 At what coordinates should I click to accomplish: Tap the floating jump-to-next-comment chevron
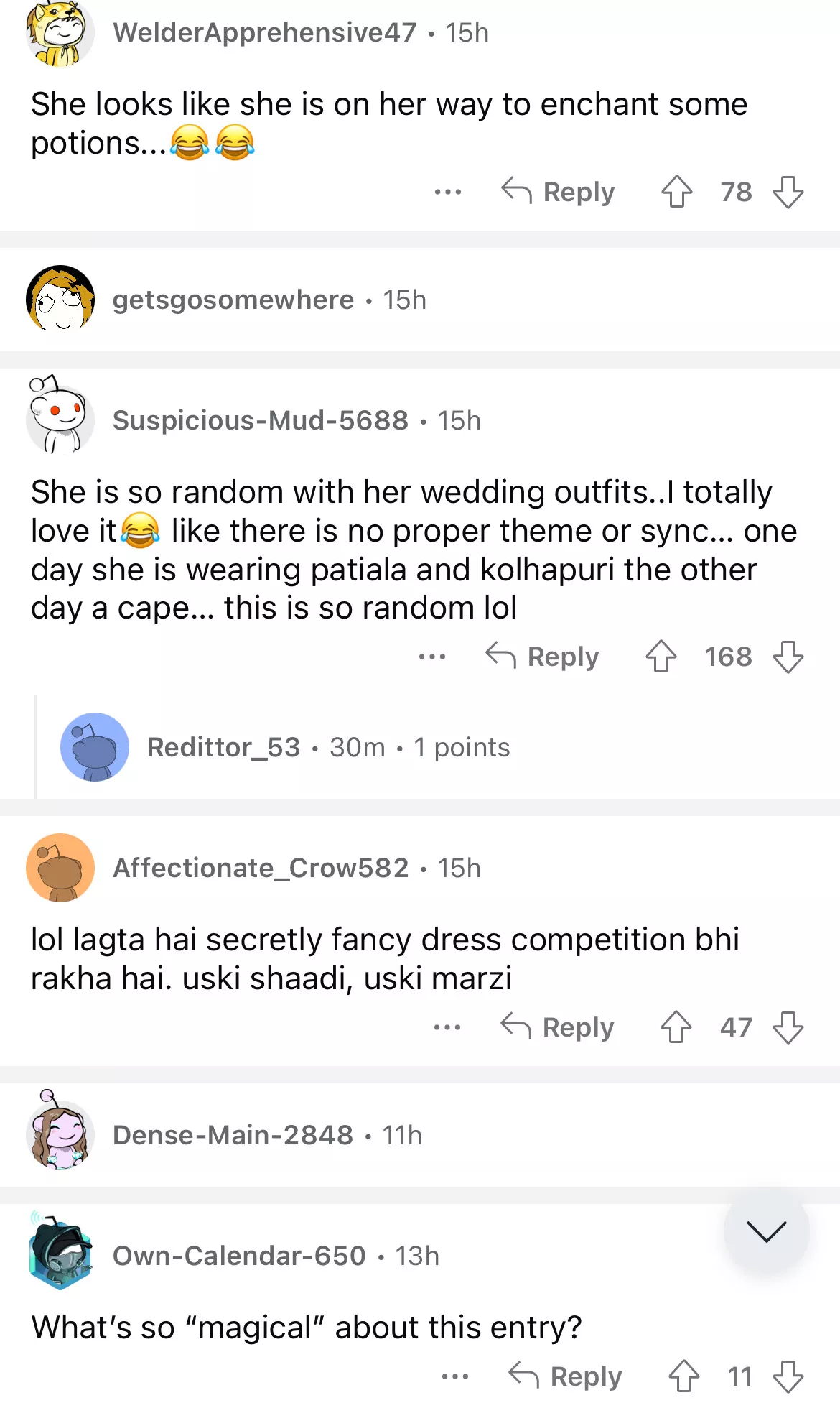(766, 1231)
